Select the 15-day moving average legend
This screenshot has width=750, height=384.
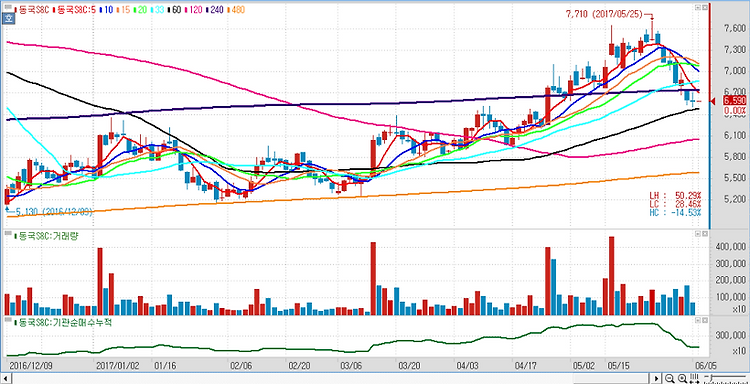123,10
